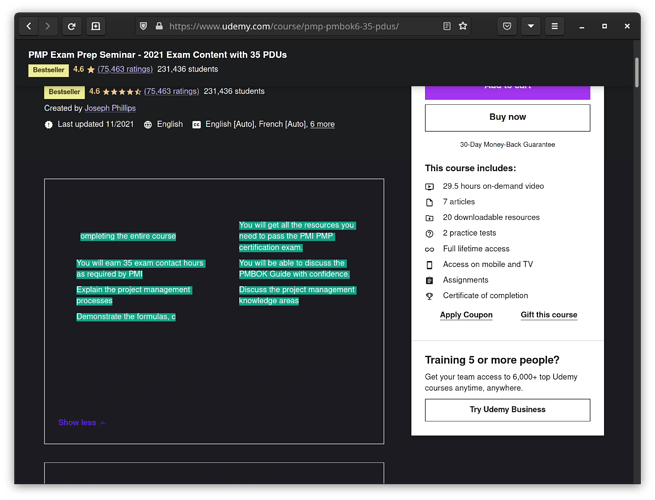The width and height of the screenshot is (655, 500).
Task: Click the Buy now button
Action: tap(508, 117)
